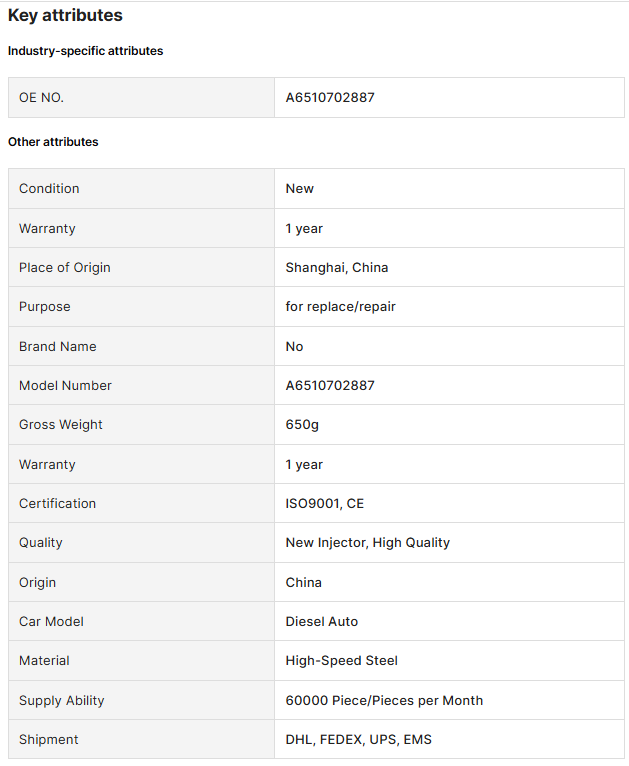Click the Car Model value Diesel Auto
The width and height of the screenshot is (629, 766).
tap(322, 621)
